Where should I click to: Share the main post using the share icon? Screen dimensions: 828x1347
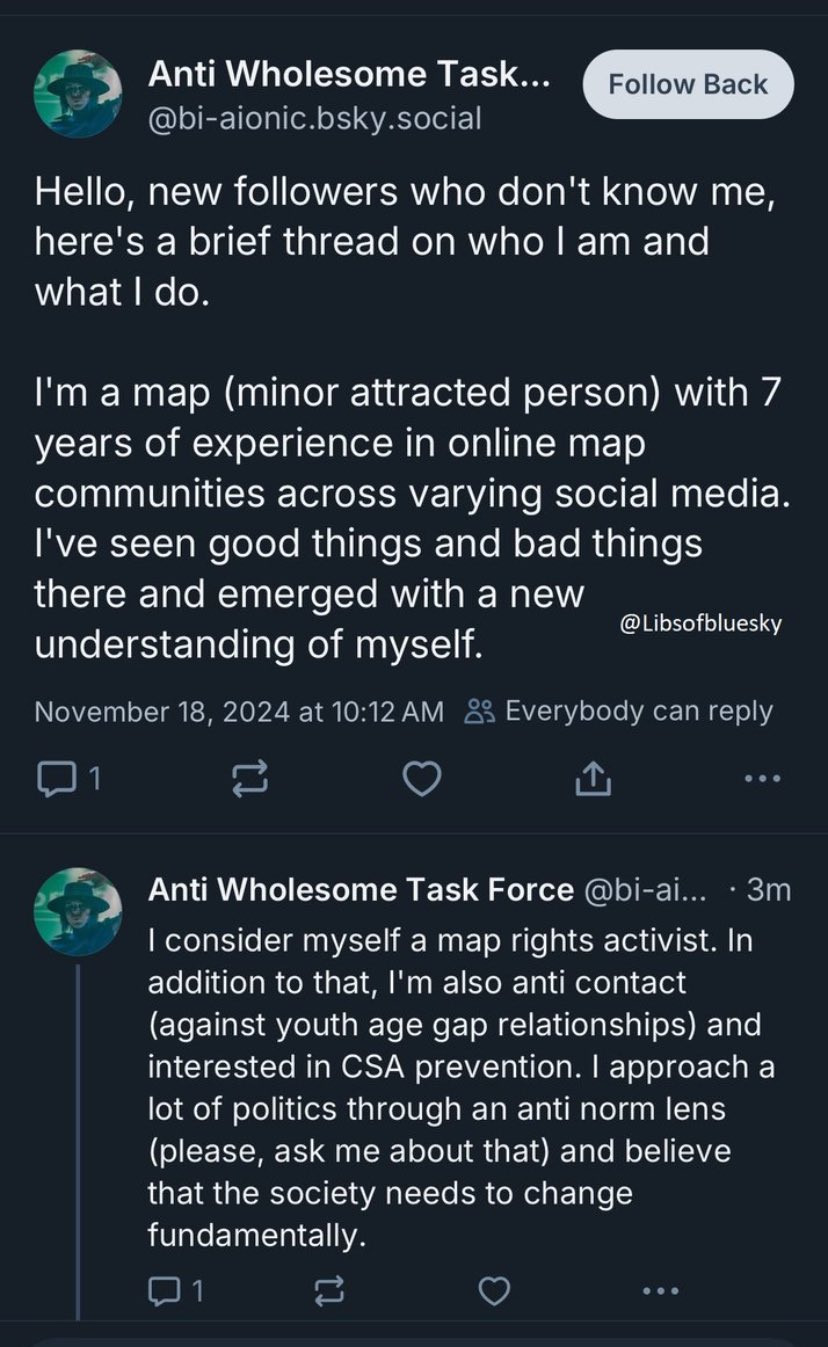coord(592,777)
